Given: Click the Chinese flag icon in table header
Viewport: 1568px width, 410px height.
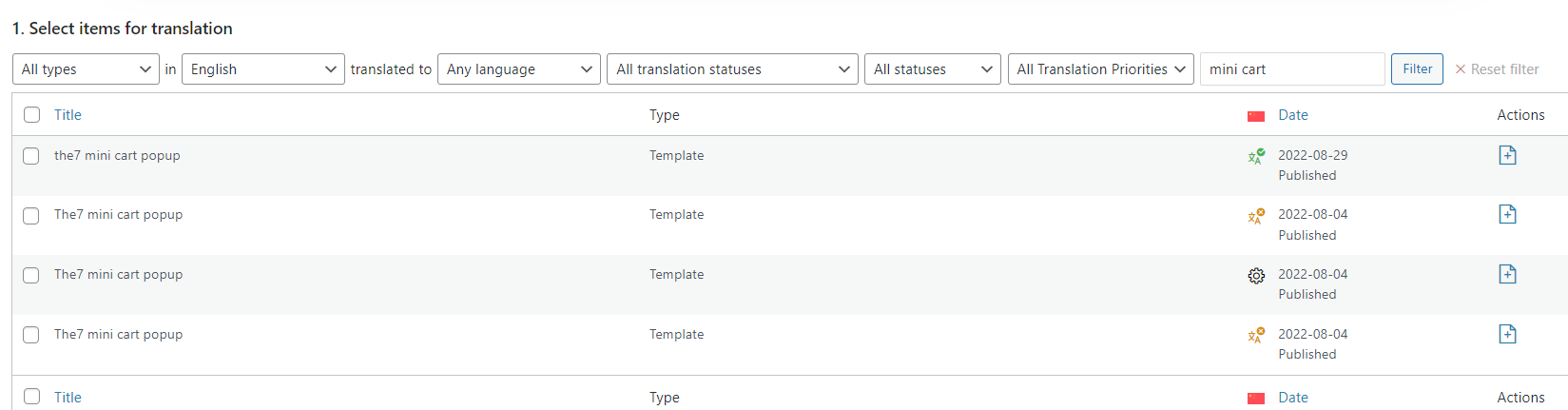Looking at the screenshot, I should (x=1256, y=116).
